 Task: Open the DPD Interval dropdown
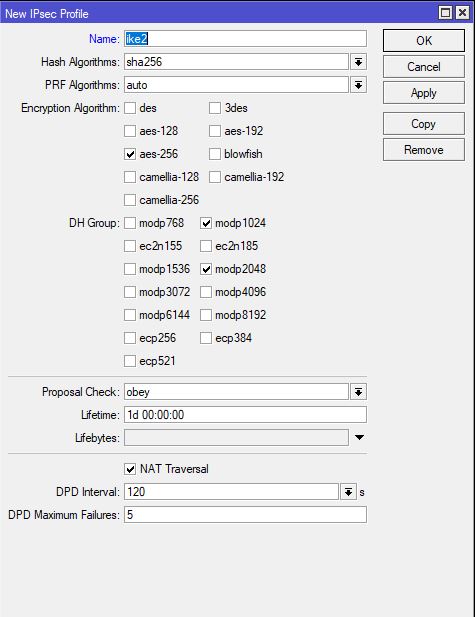348,492
